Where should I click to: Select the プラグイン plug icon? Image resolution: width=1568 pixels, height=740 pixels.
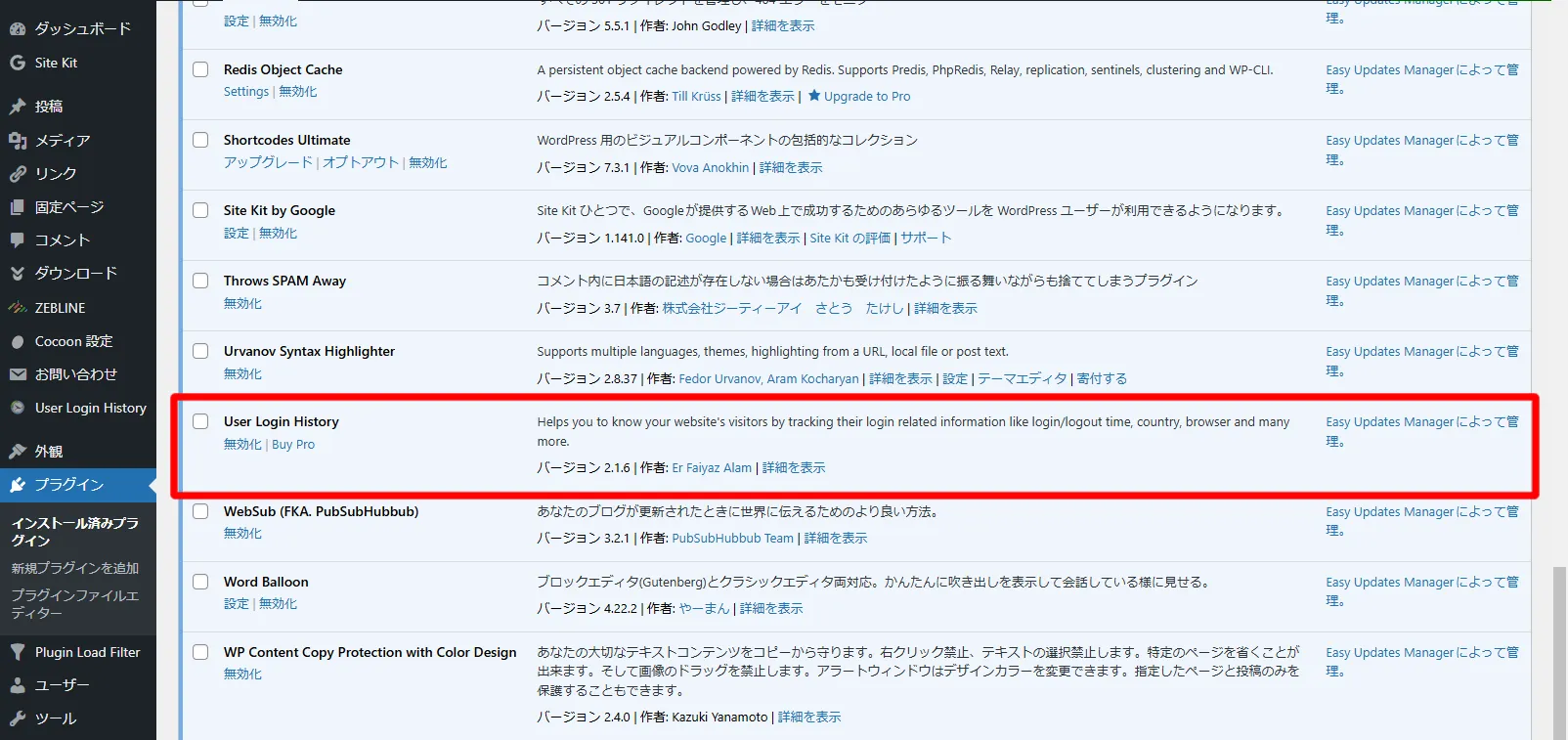click(x=18, y=485)
